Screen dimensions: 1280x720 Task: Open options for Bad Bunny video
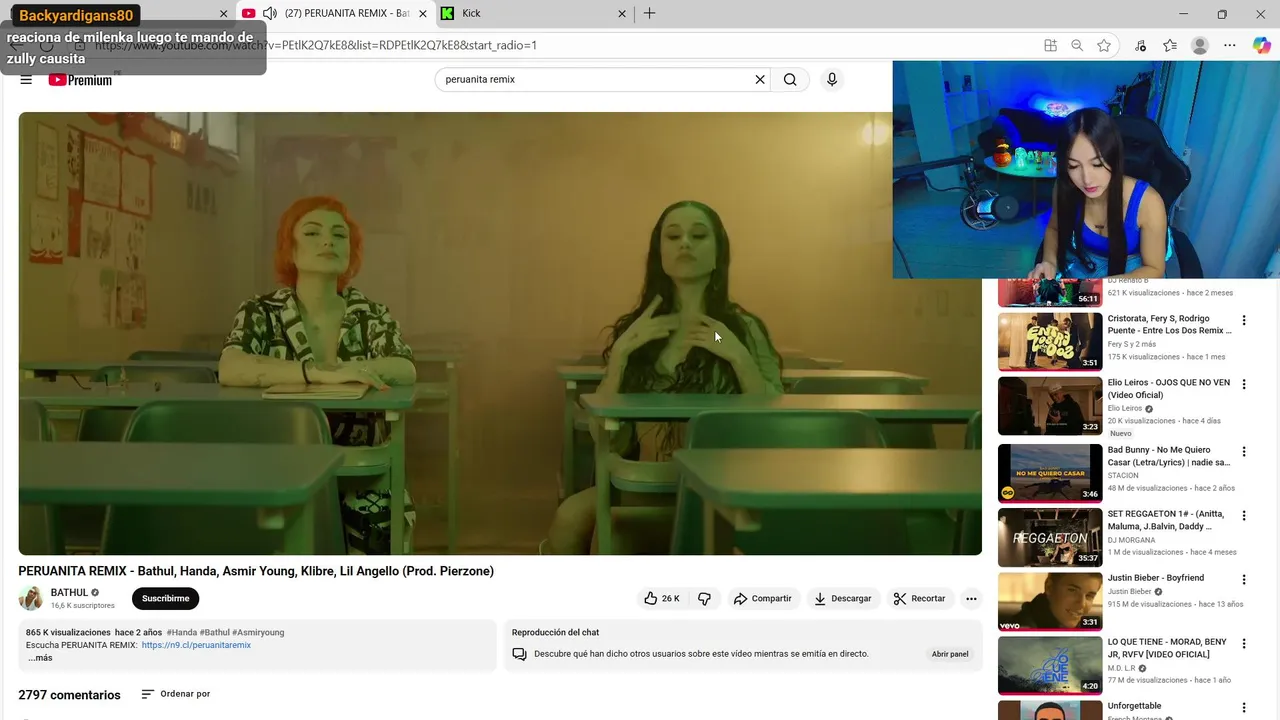click(1244, 452)
